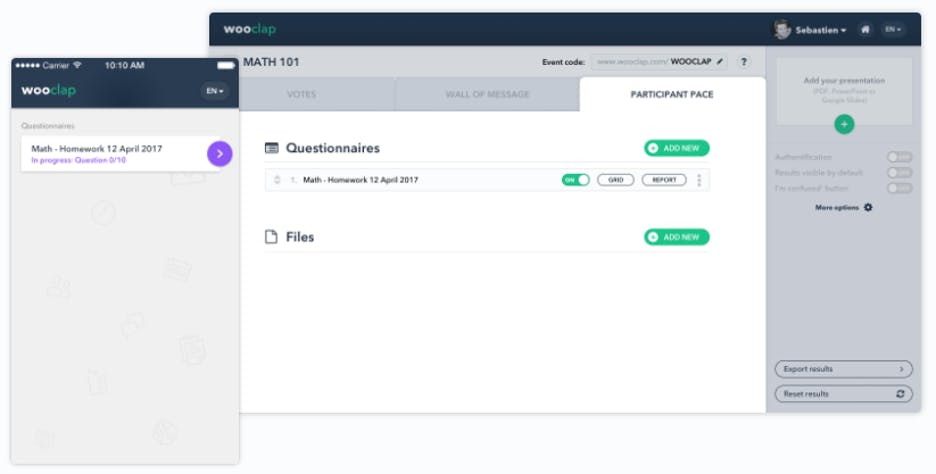Open EN language dropdown on phone screen
936x474 pixels.
[214, 91]
